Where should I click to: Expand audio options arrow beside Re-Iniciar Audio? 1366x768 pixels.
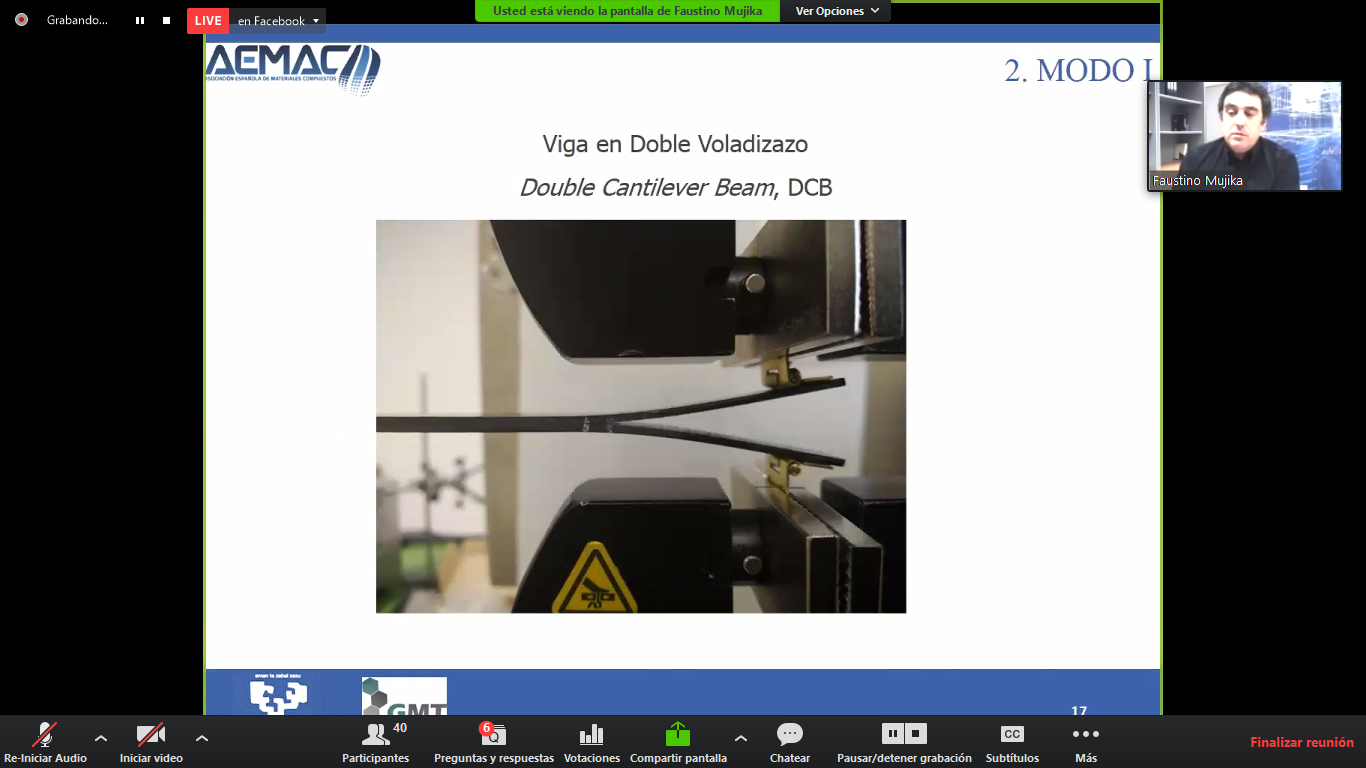pos(101,739)
